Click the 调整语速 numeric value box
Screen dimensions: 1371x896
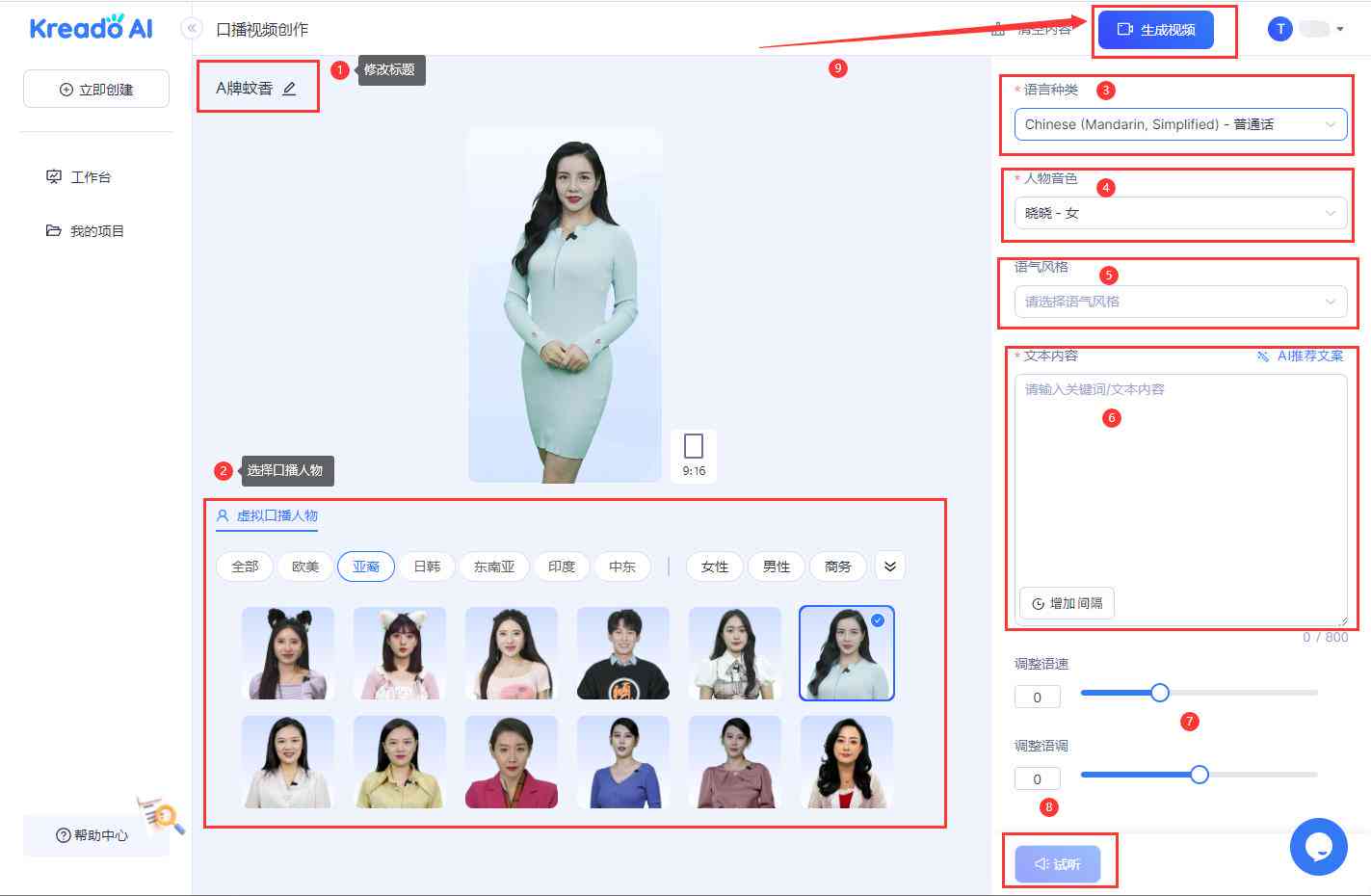1038,697
